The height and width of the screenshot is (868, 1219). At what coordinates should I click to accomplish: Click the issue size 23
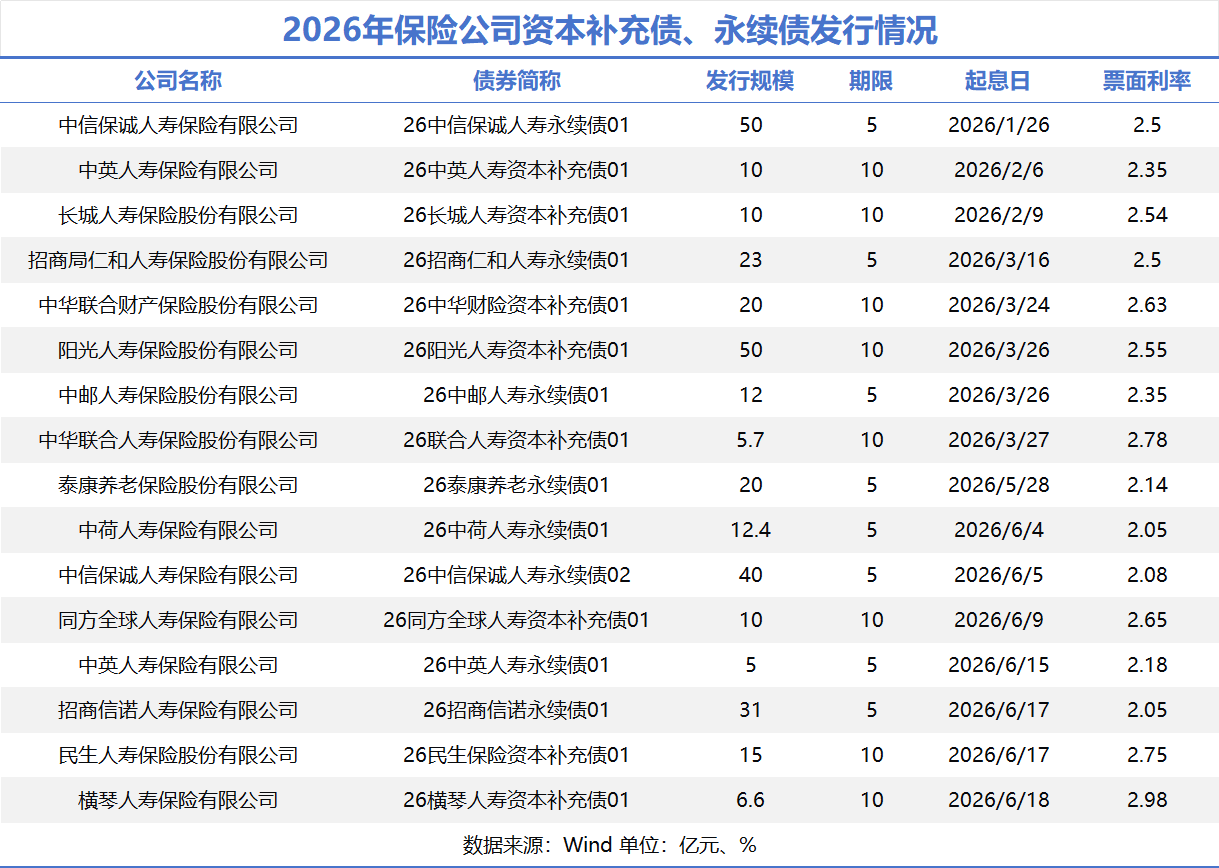tap(750, 260)
